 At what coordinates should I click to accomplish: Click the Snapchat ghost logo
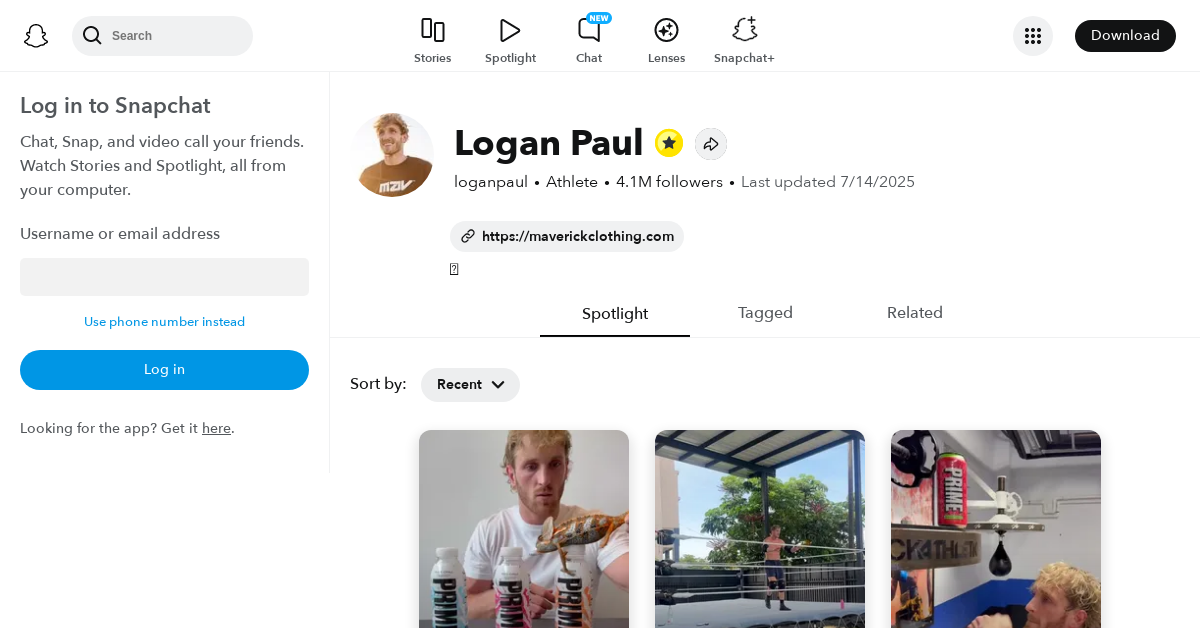36,36
